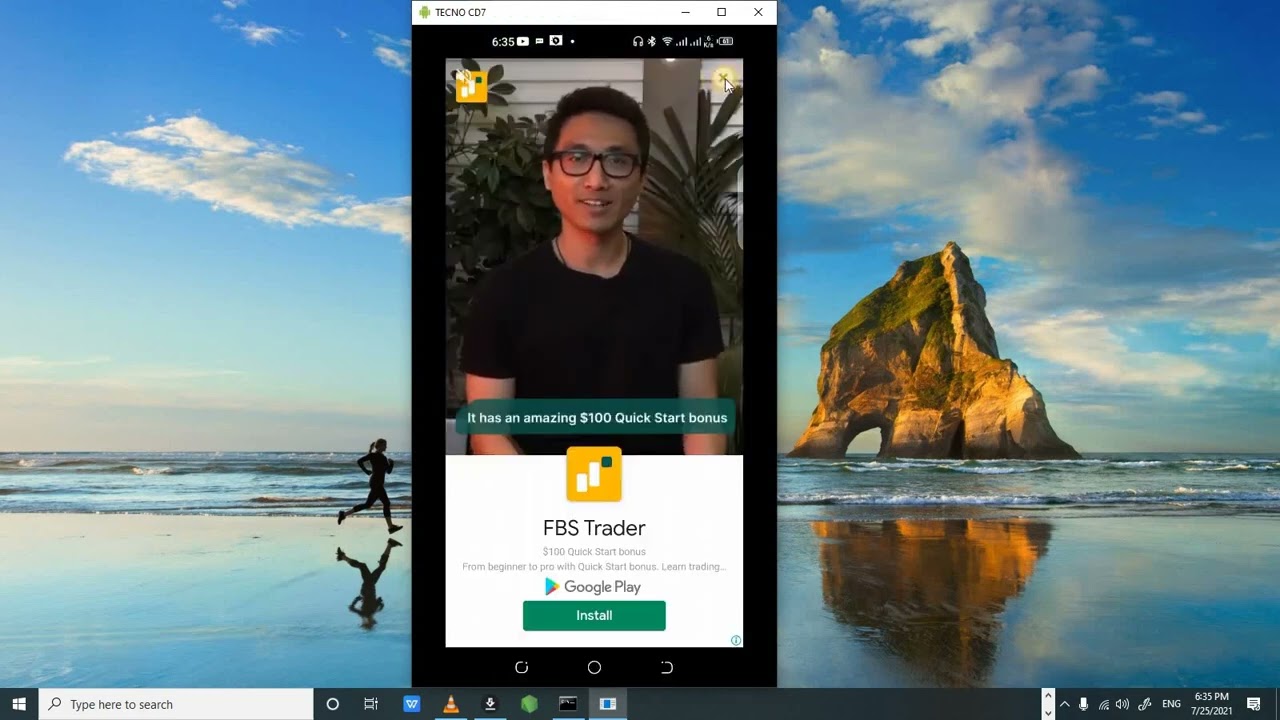This screenshot has height=720, width=1280.
Task: Click the FBS Trader app title
Action: click(594, 528)
